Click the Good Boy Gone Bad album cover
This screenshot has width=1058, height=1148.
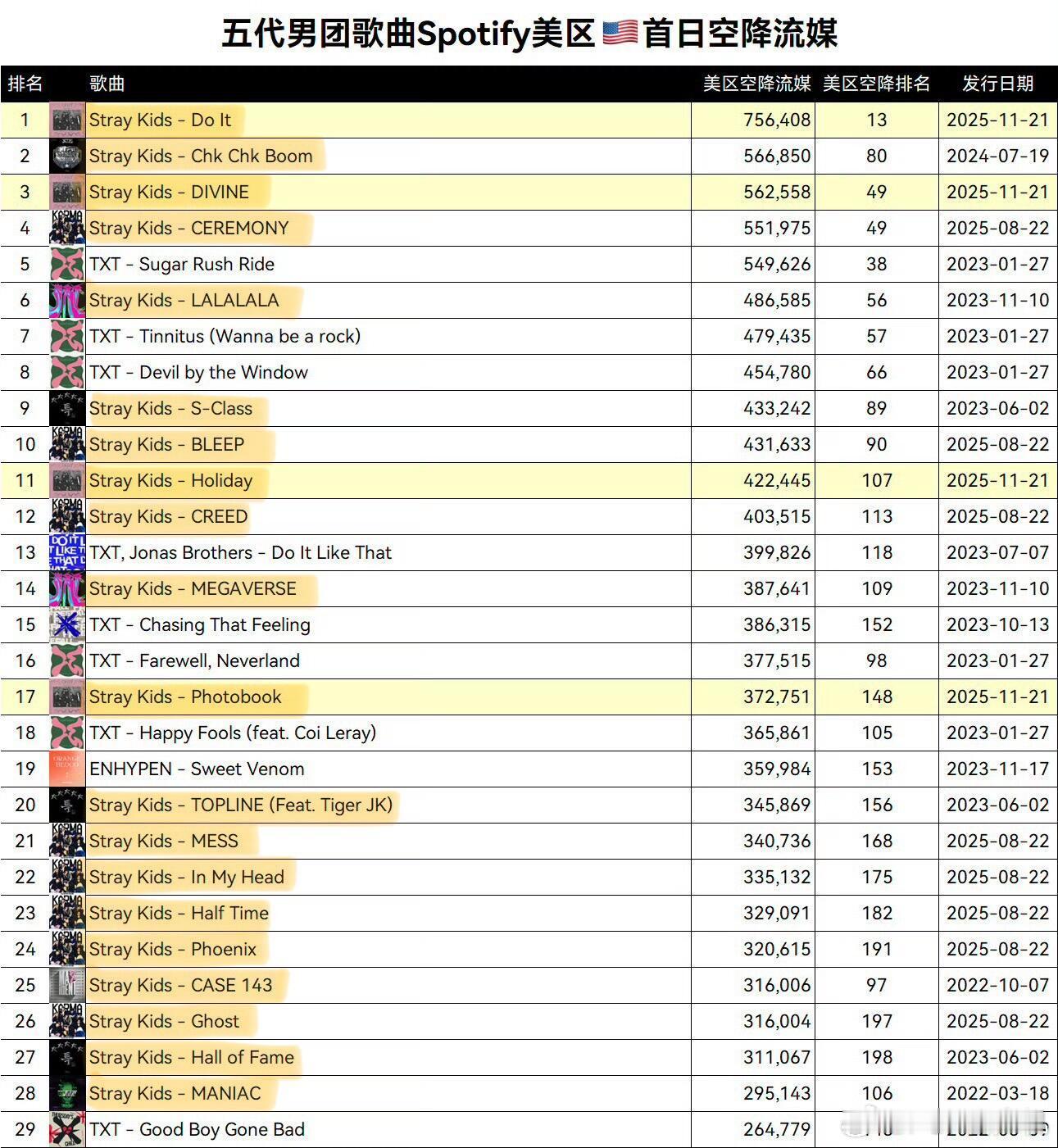67,1129
